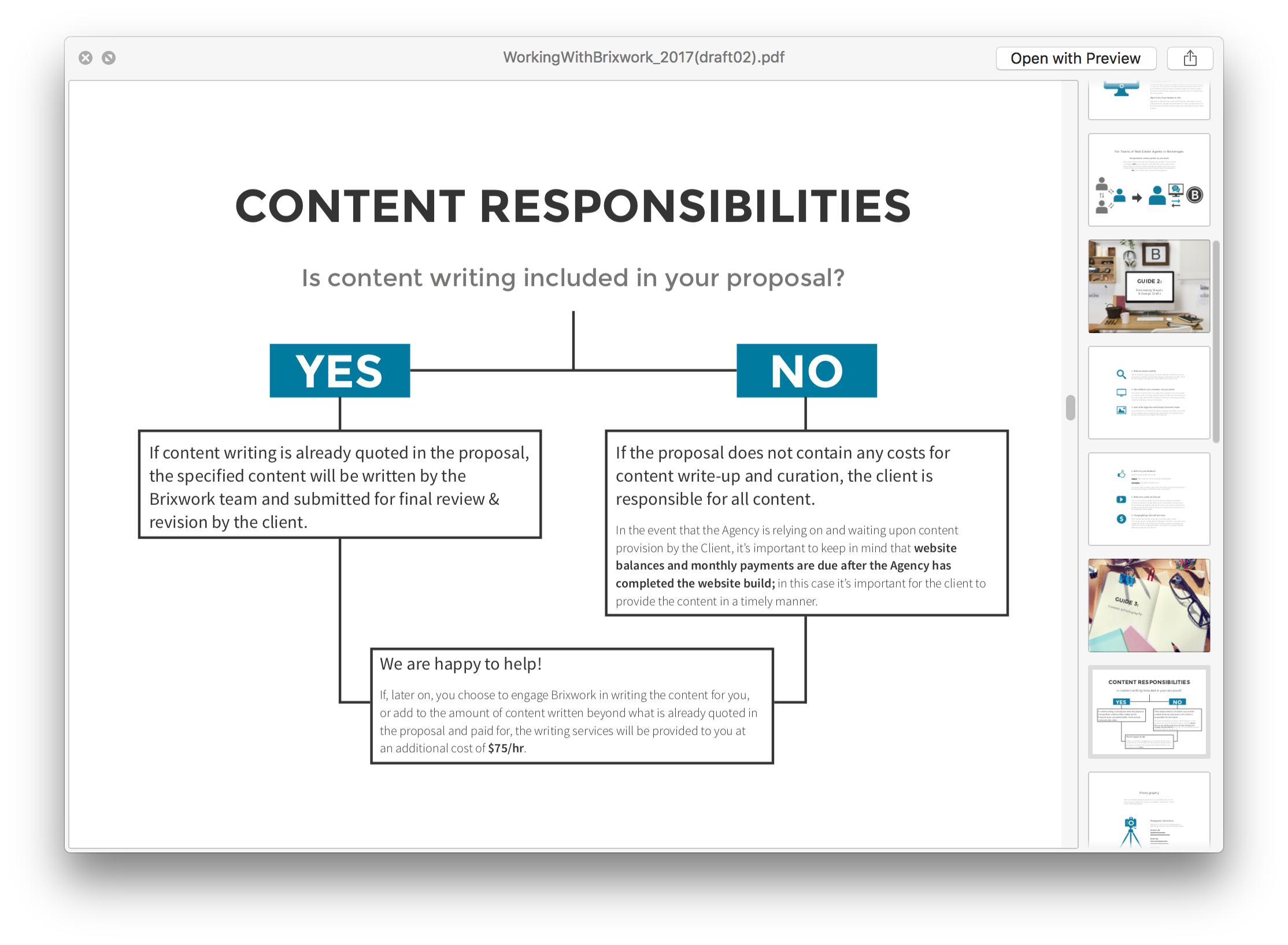
Task: Open the Photography page thumbnail
Action: click(1149, 810)
